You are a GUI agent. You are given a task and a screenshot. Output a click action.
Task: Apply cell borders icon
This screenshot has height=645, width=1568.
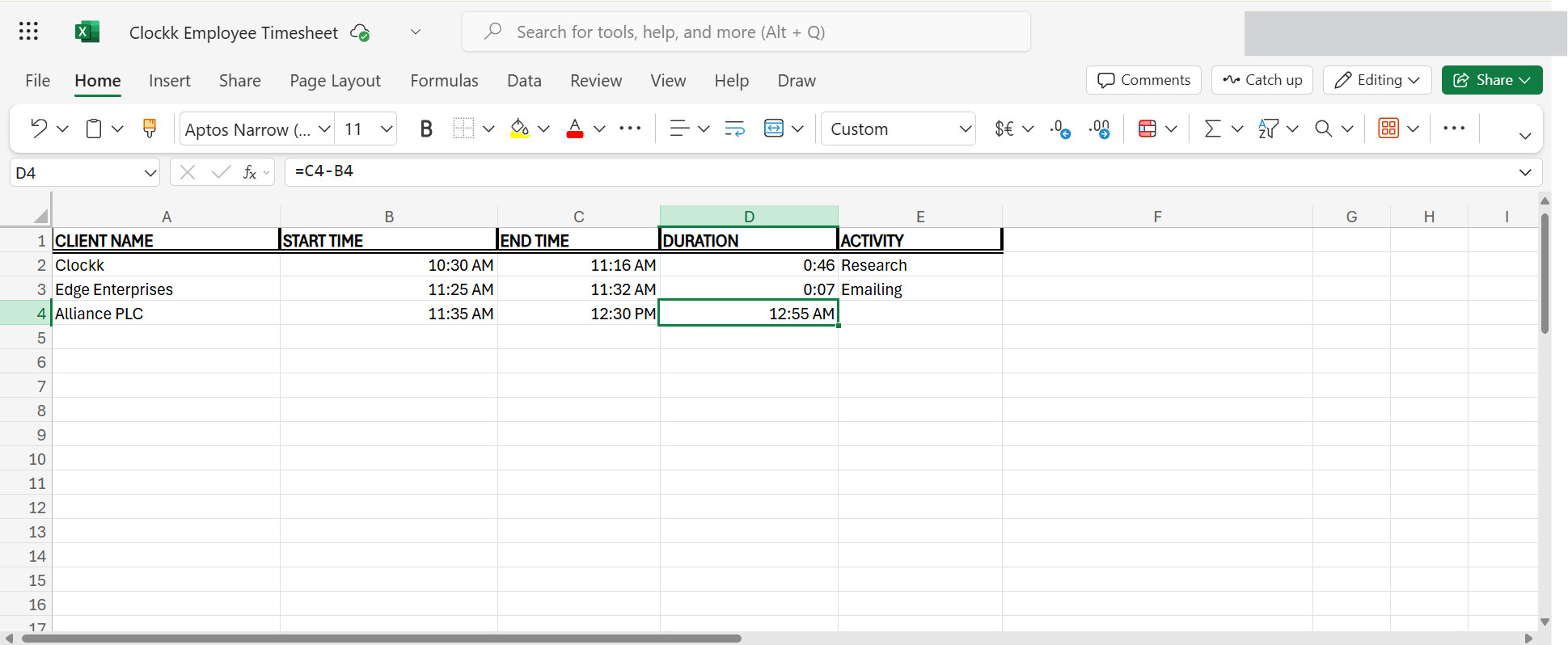tap(463, 129)
